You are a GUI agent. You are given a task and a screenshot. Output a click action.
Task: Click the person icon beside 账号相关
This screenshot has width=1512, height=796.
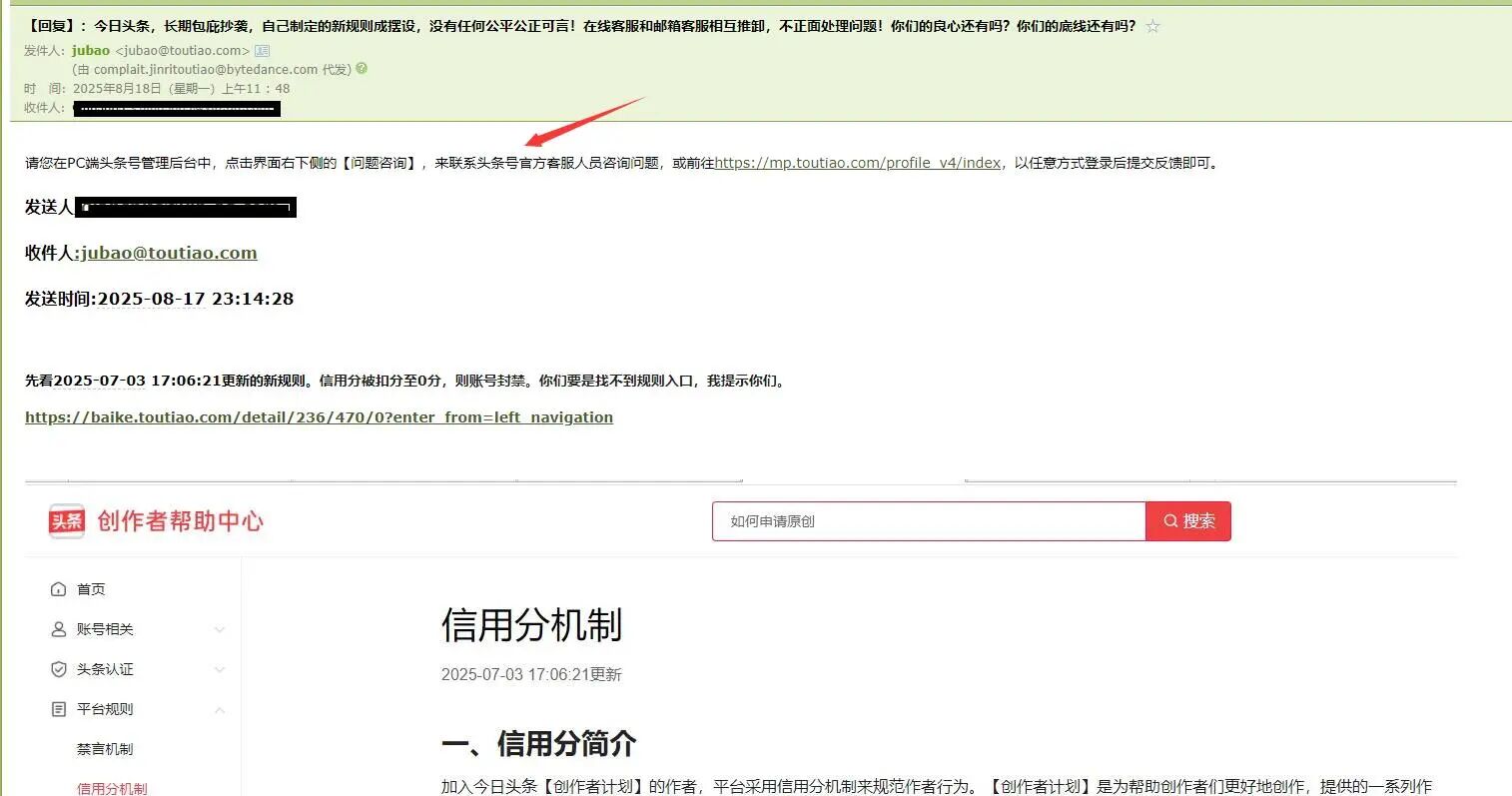[x=58, y=629]
